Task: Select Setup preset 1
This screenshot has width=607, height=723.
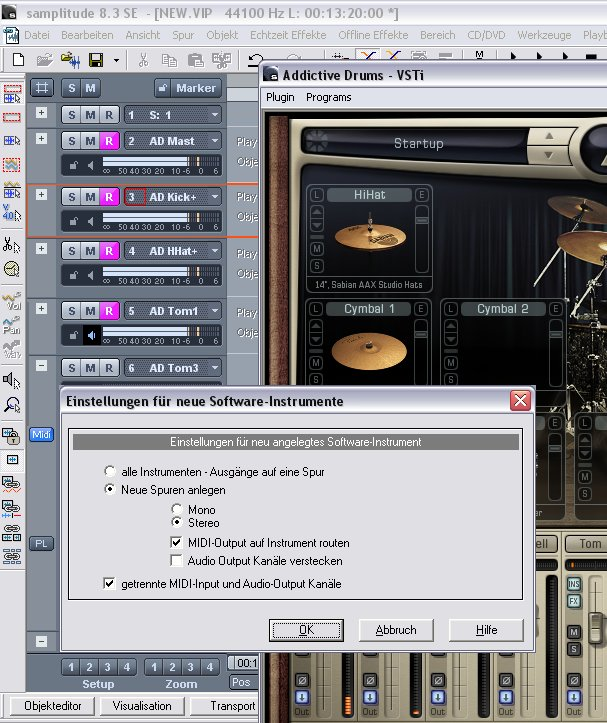Action: pos(71,667)
